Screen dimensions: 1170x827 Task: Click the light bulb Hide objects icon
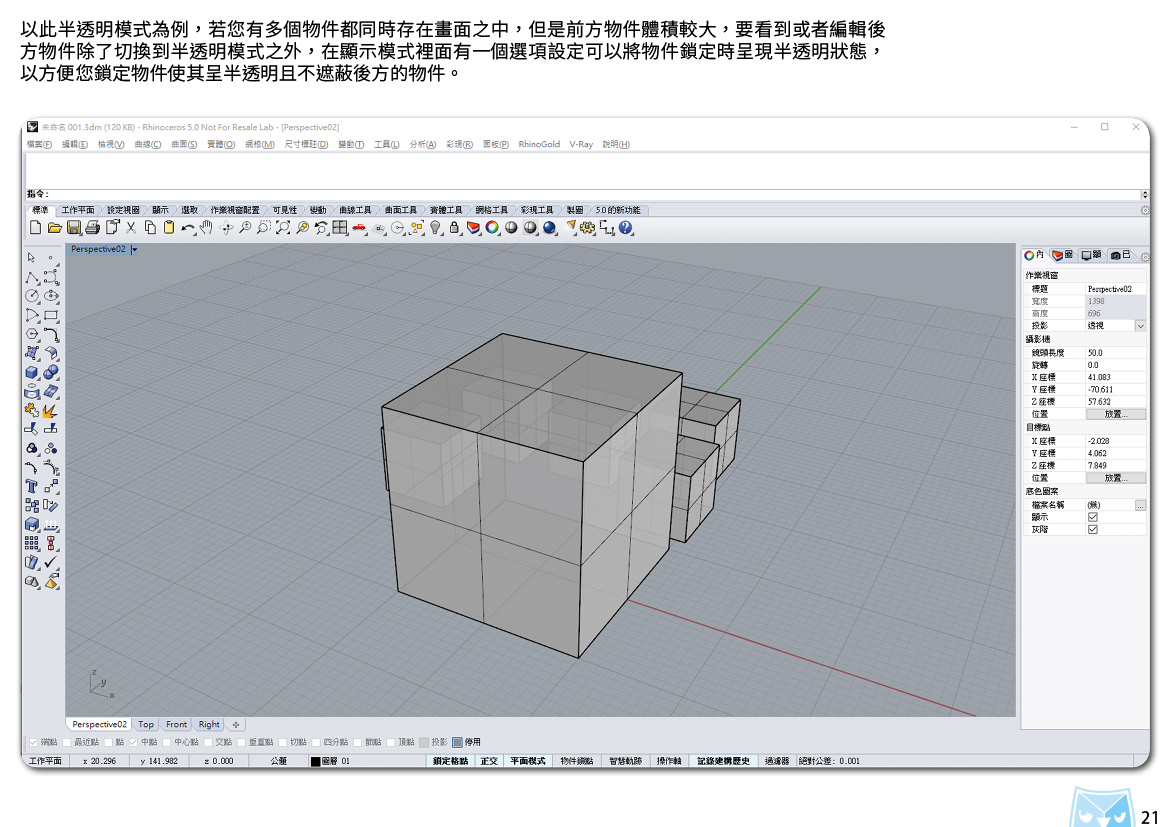click(436, 228)
